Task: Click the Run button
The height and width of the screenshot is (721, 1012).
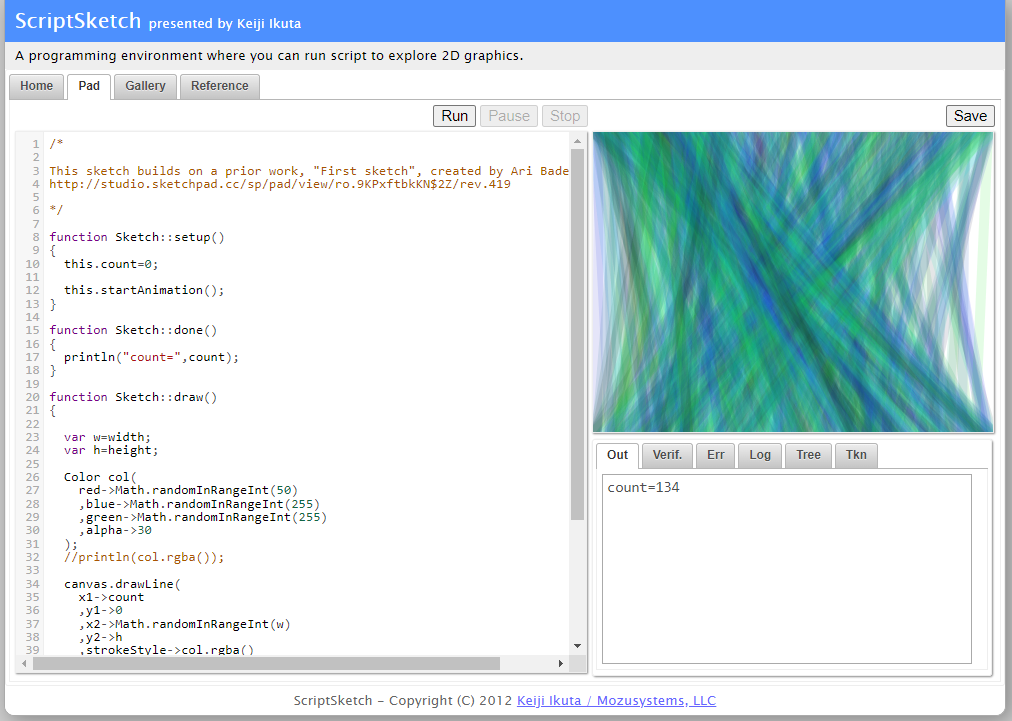Action: click(454, 116)
